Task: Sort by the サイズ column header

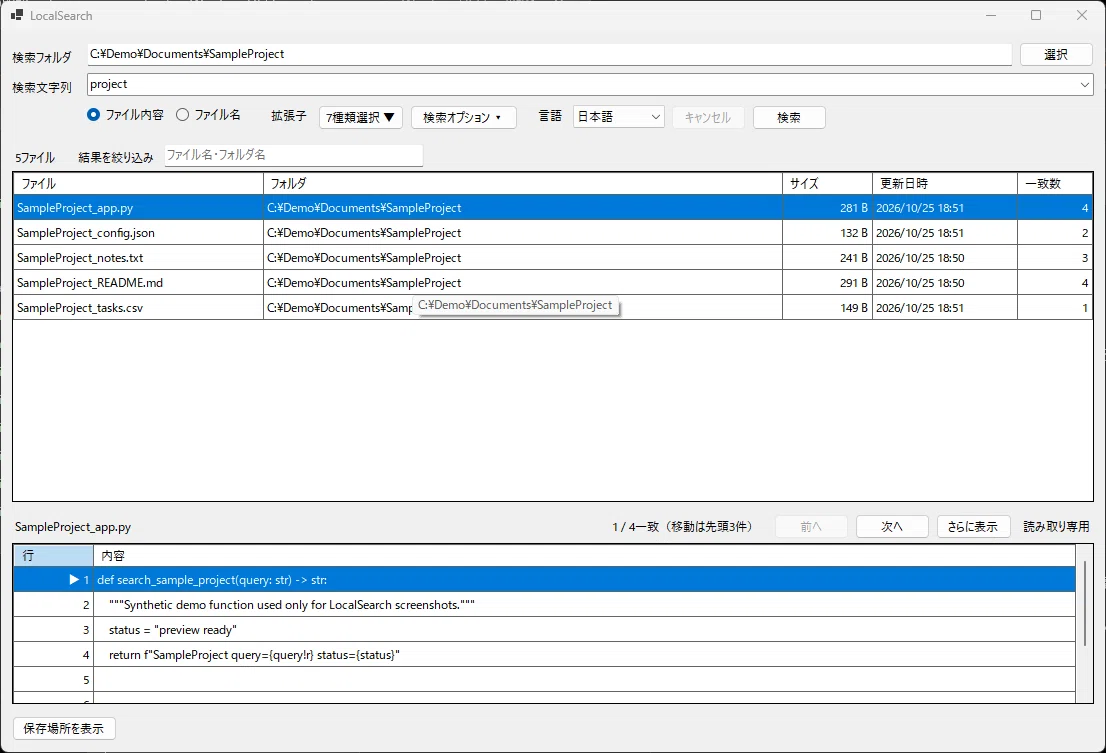Action: 827,183
